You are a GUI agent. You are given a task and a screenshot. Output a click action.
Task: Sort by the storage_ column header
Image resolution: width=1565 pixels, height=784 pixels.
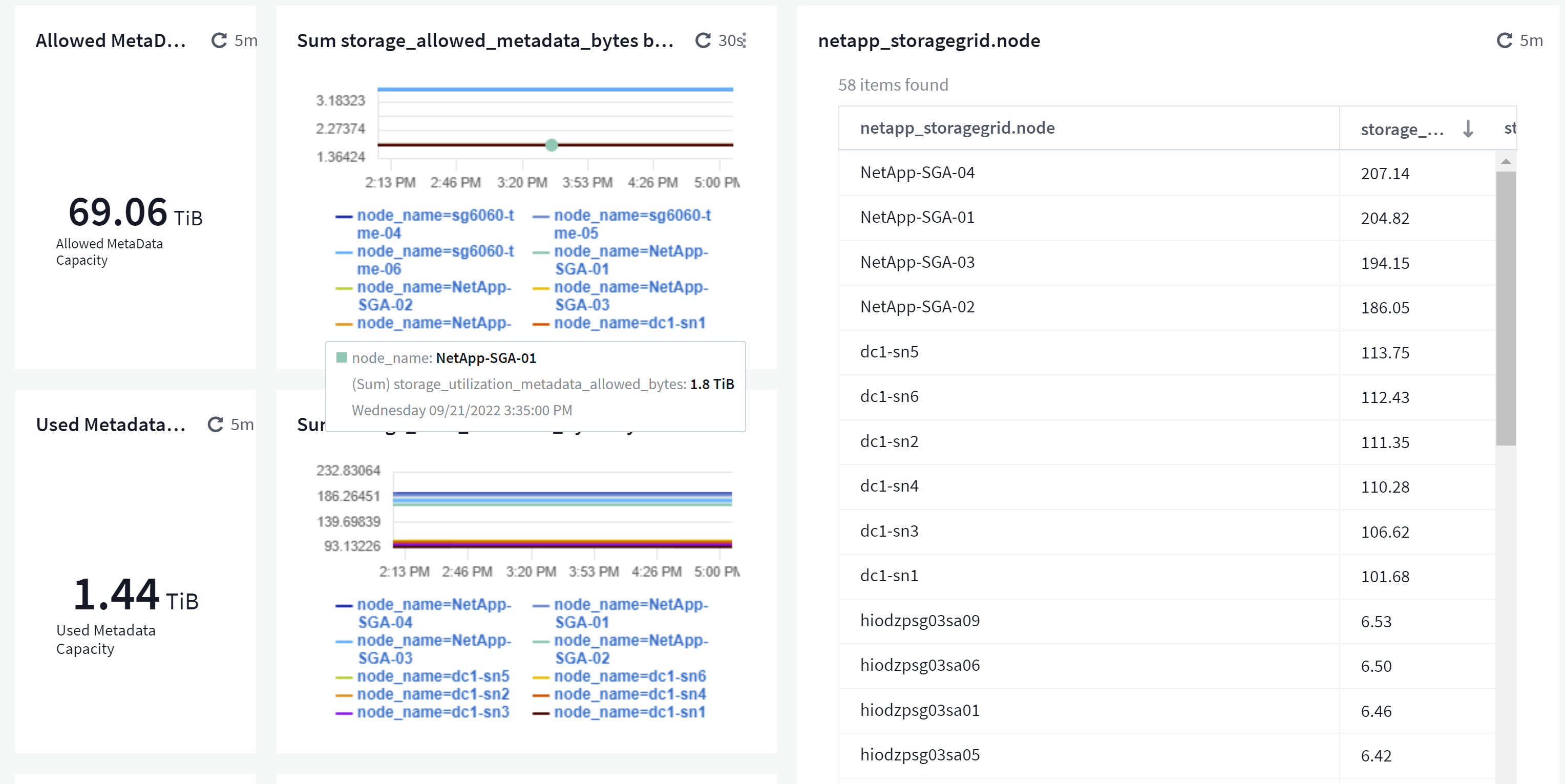click(1402, 130)
